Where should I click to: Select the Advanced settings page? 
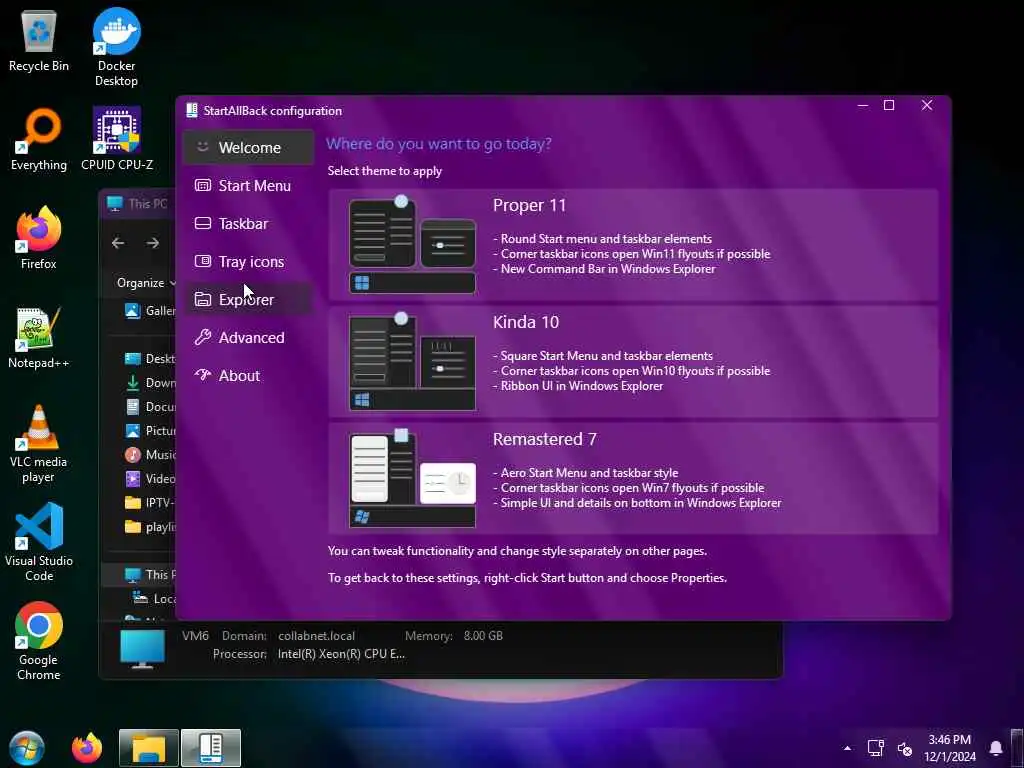(248, 337)
